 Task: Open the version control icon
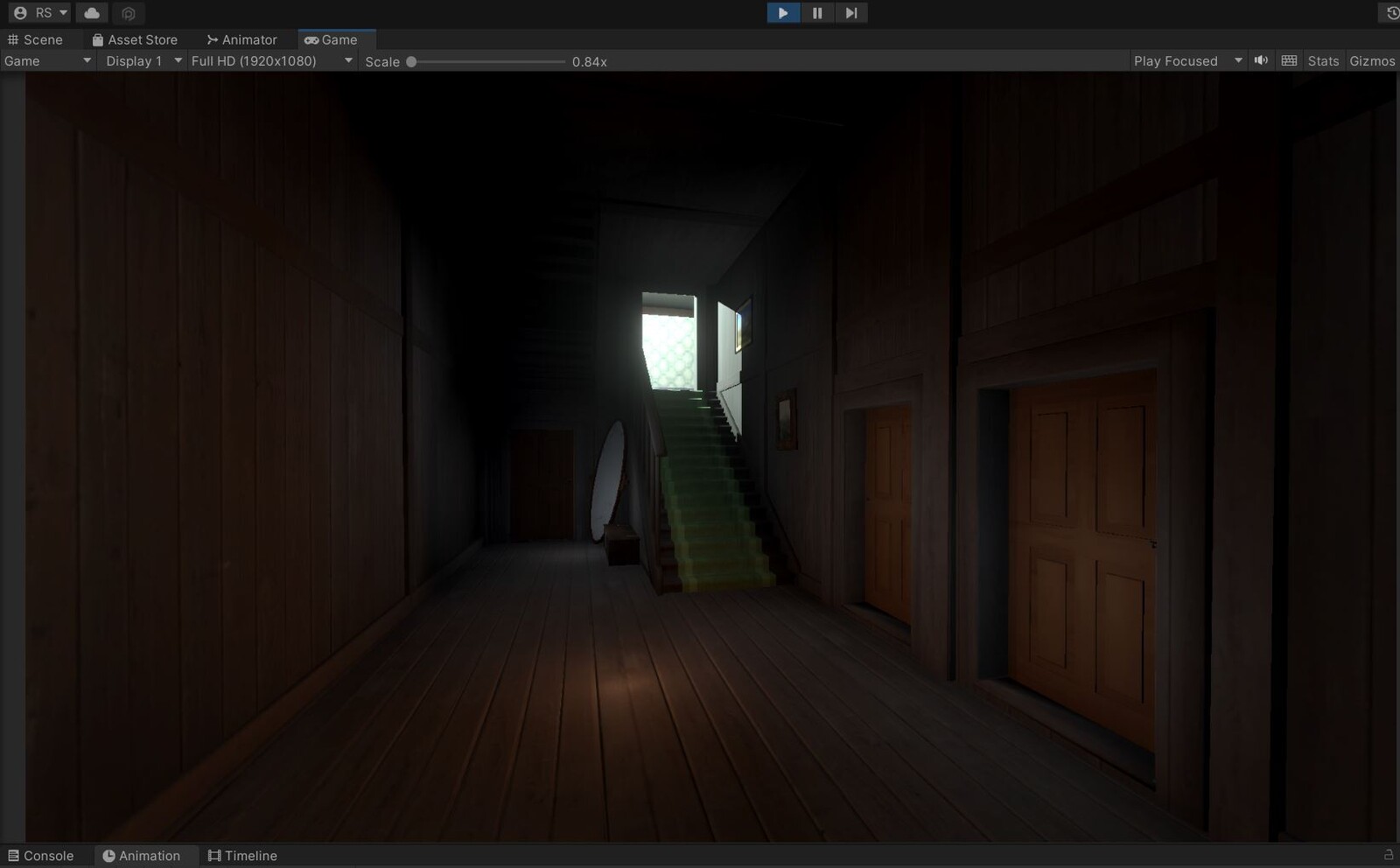129,13
